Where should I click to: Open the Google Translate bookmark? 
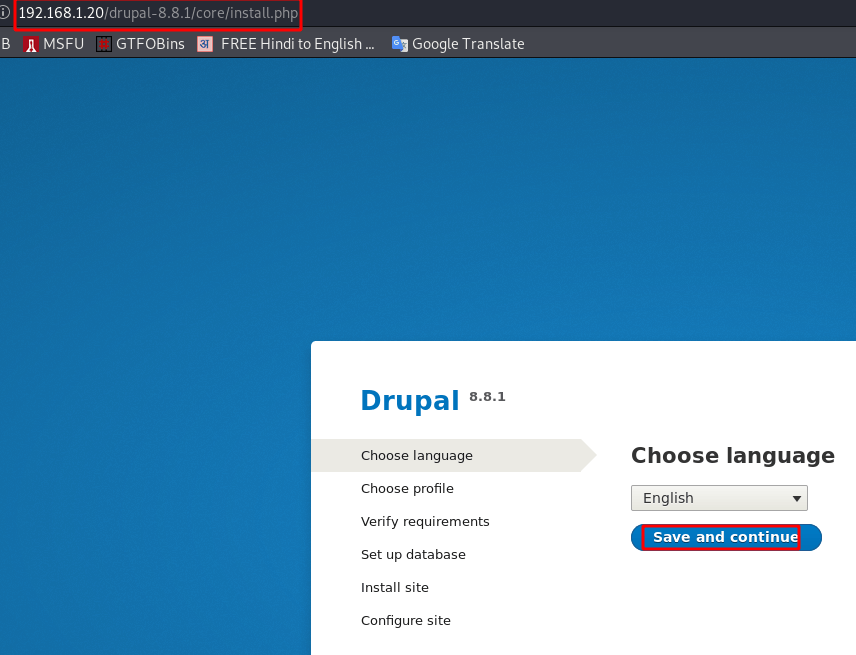coord(457,44)
